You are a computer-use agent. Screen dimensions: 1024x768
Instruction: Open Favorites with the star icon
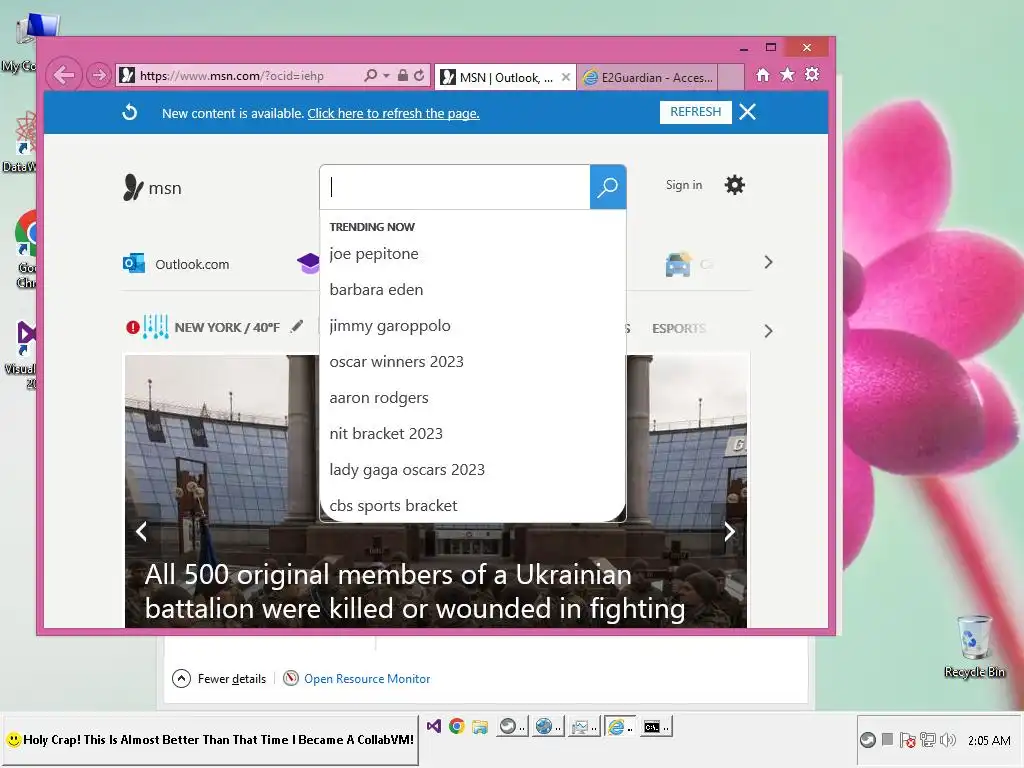pos(788,74)
